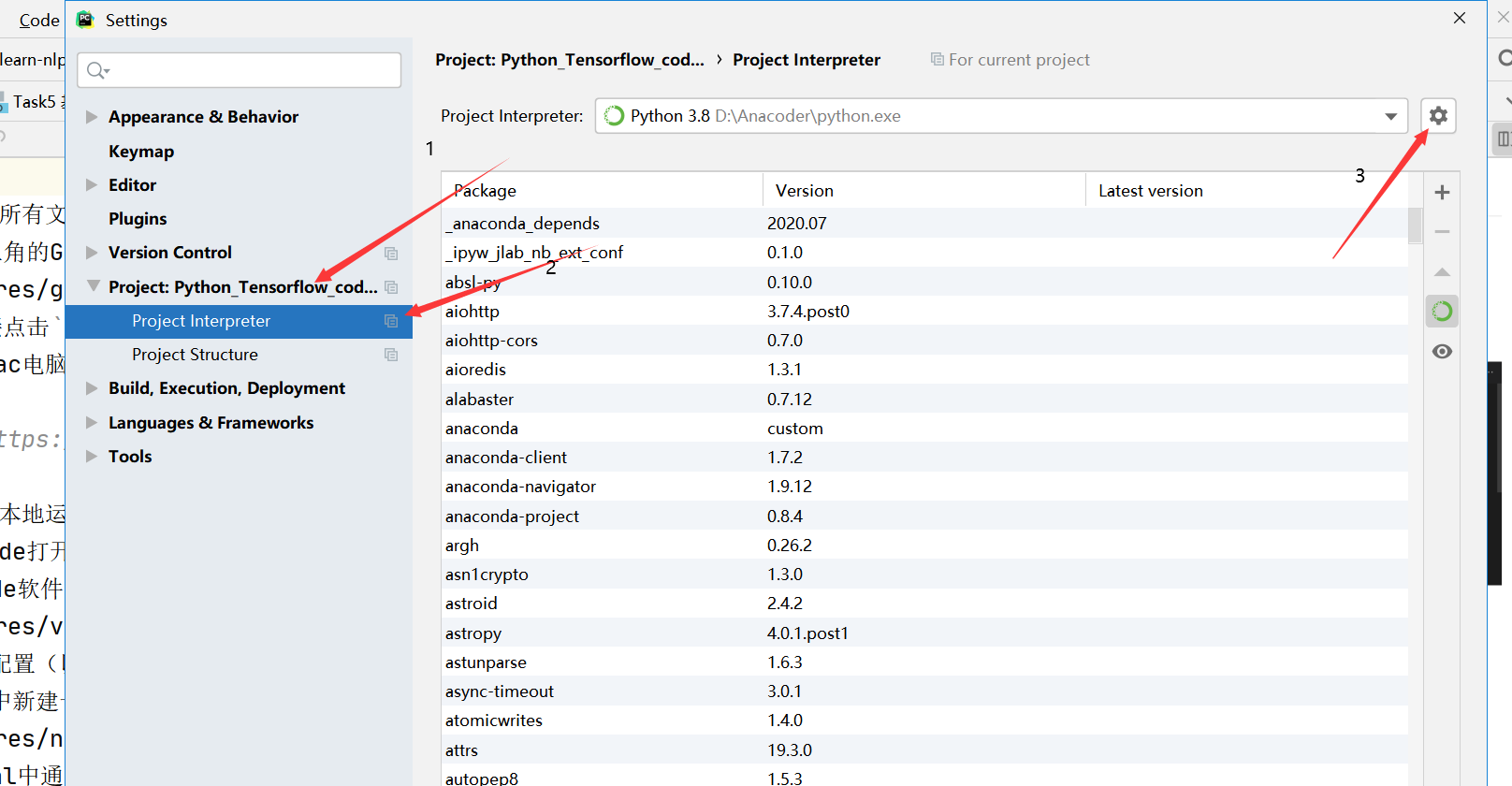Select the attrs package row
Image resolution: width=1512 pixels, height=786 pixels.
924,750
